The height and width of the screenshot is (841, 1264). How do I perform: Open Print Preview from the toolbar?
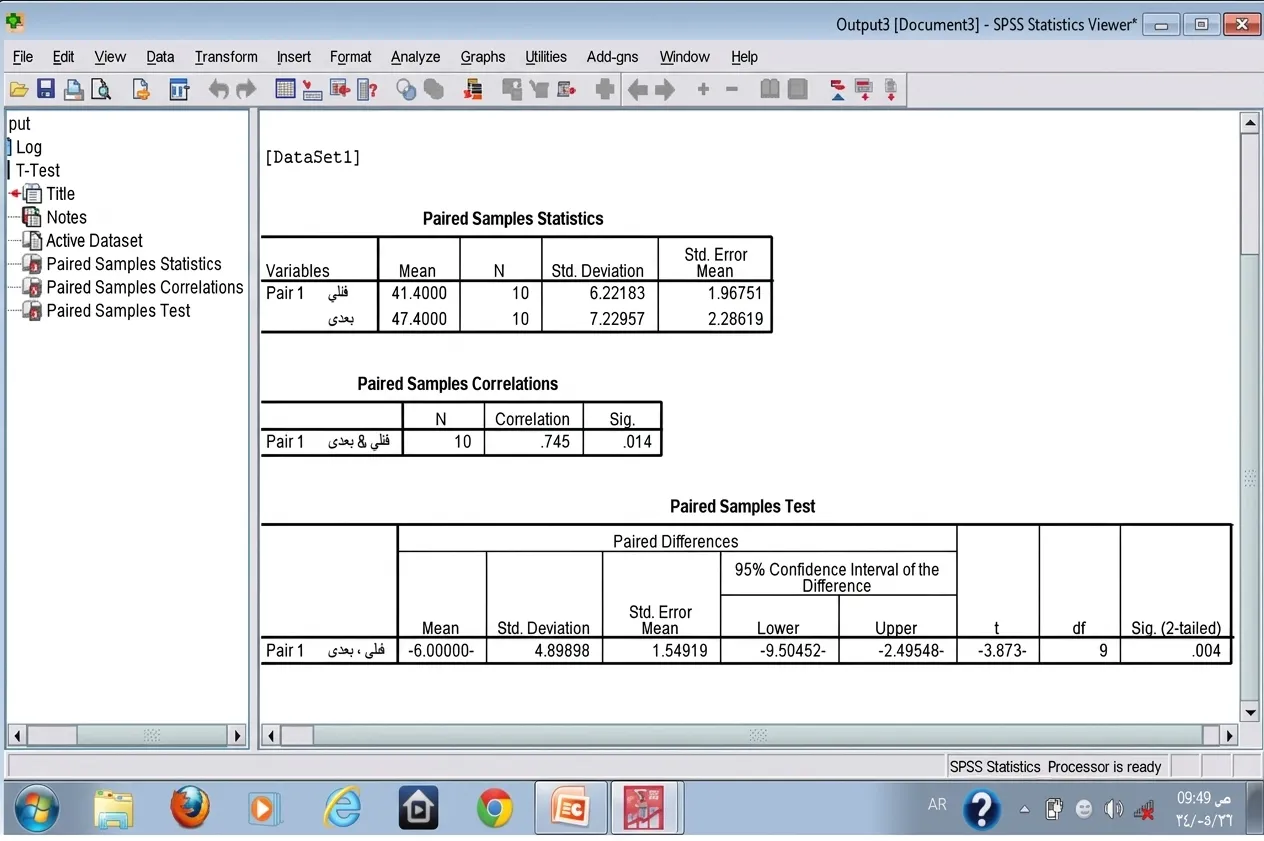click(x=101, y=90)
